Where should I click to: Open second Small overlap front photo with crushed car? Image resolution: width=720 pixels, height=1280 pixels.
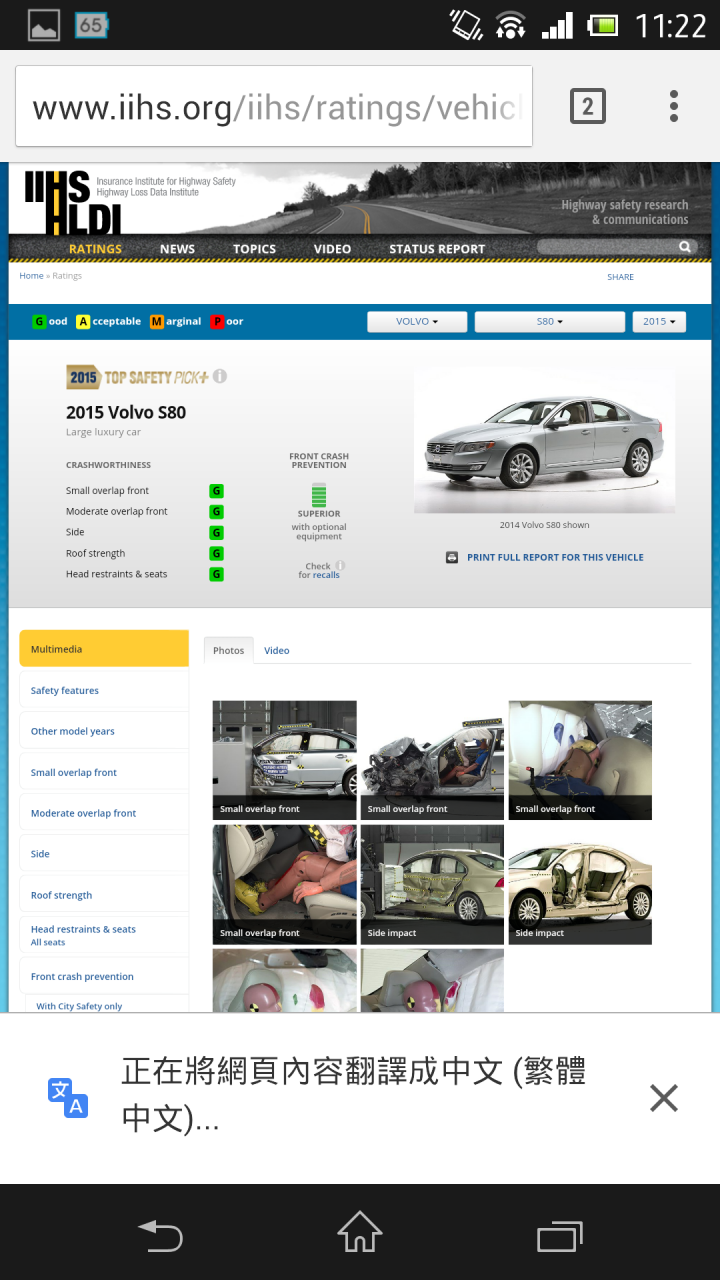pos(432,760)
